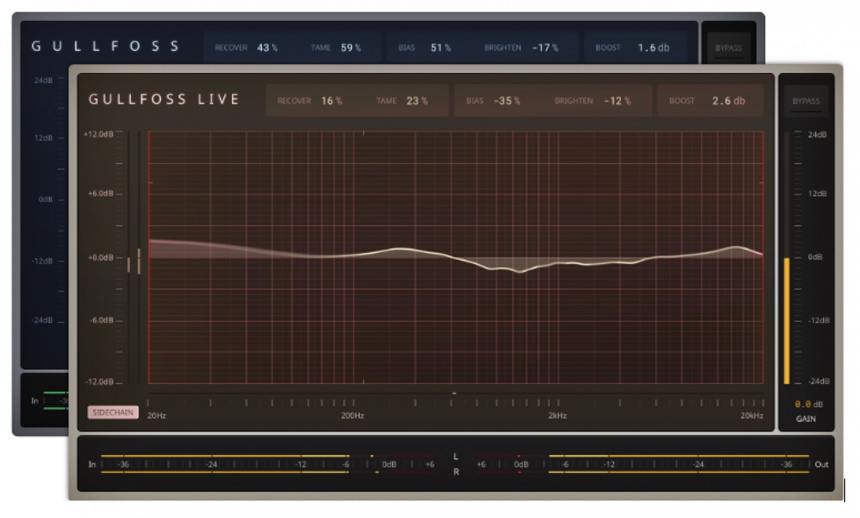The height and width of the screenshot is (518, 860).
Task: Click the Bias value -35 % in Gullfoss Live
Action: pos(507,101)
